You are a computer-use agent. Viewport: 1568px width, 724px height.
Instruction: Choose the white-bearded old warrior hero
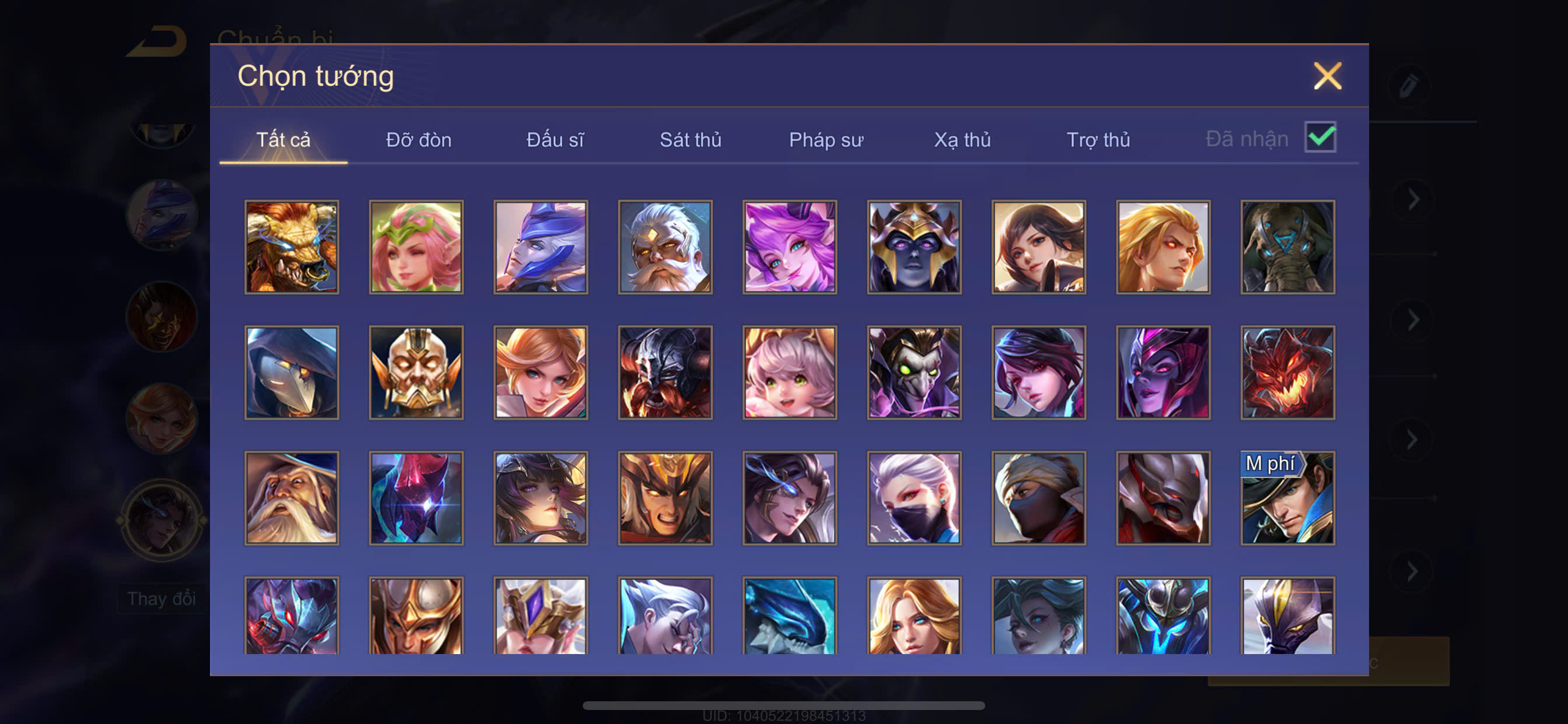(664, 247)
